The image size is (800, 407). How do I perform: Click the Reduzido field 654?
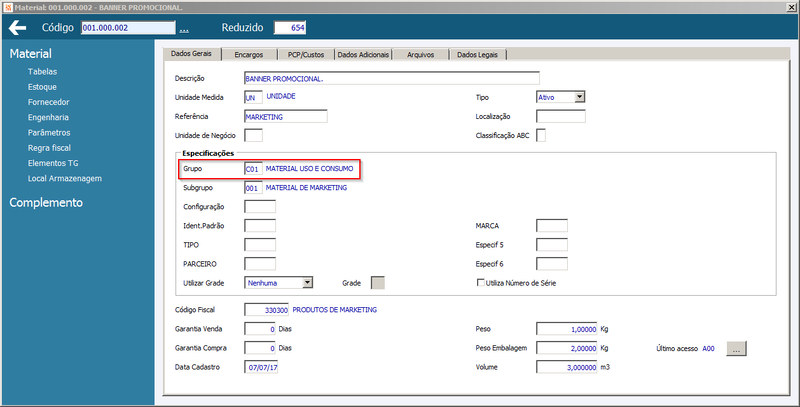point(290,28)
